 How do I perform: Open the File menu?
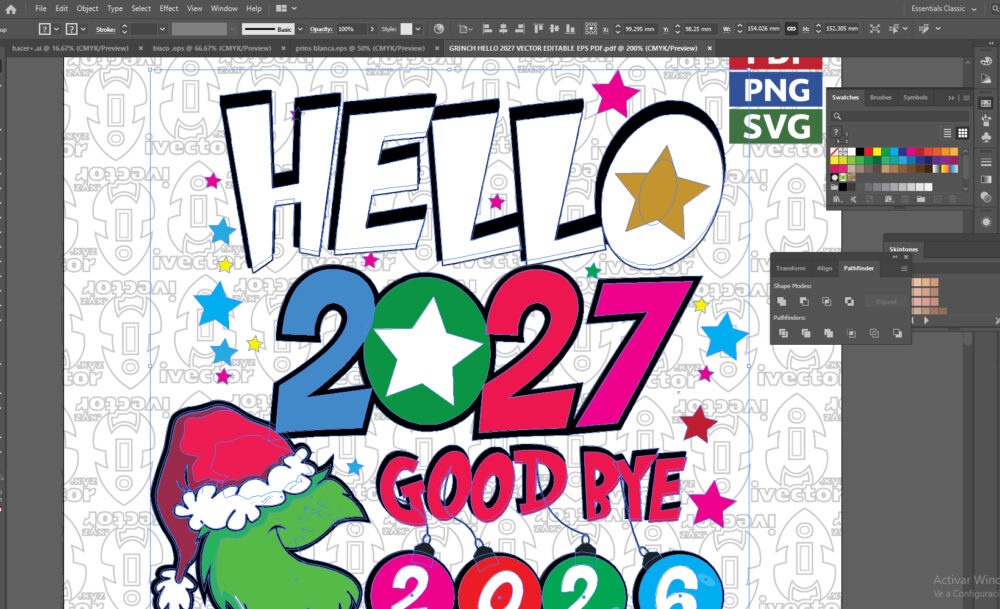coord(41,8)
